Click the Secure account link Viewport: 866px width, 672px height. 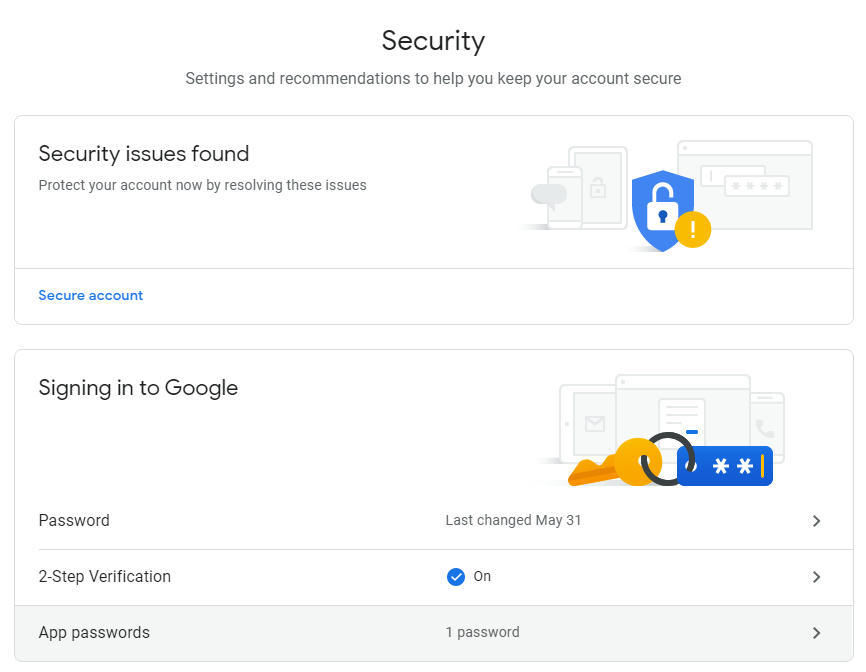[91, 295]
